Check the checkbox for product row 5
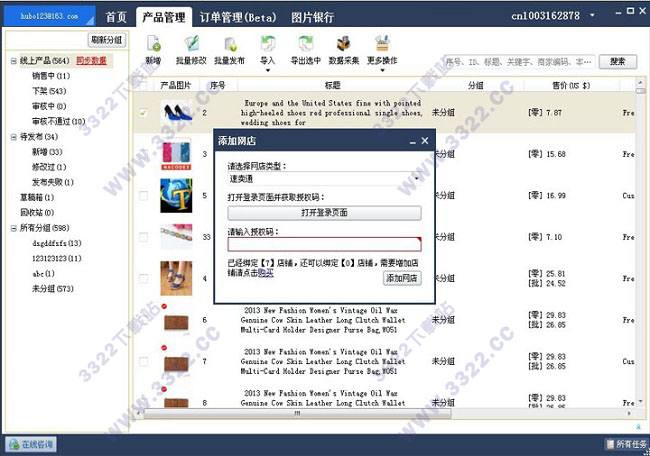Viewport: 650px width, 456px height. (143, 195)
